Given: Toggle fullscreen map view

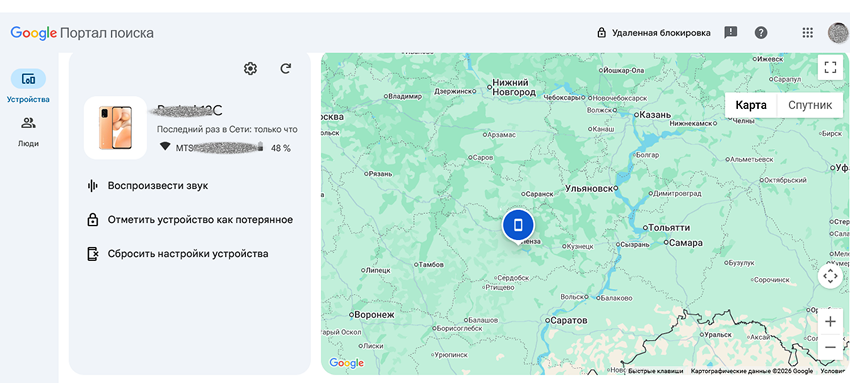Looking at the screenshot, I should (x=830, y=67).
